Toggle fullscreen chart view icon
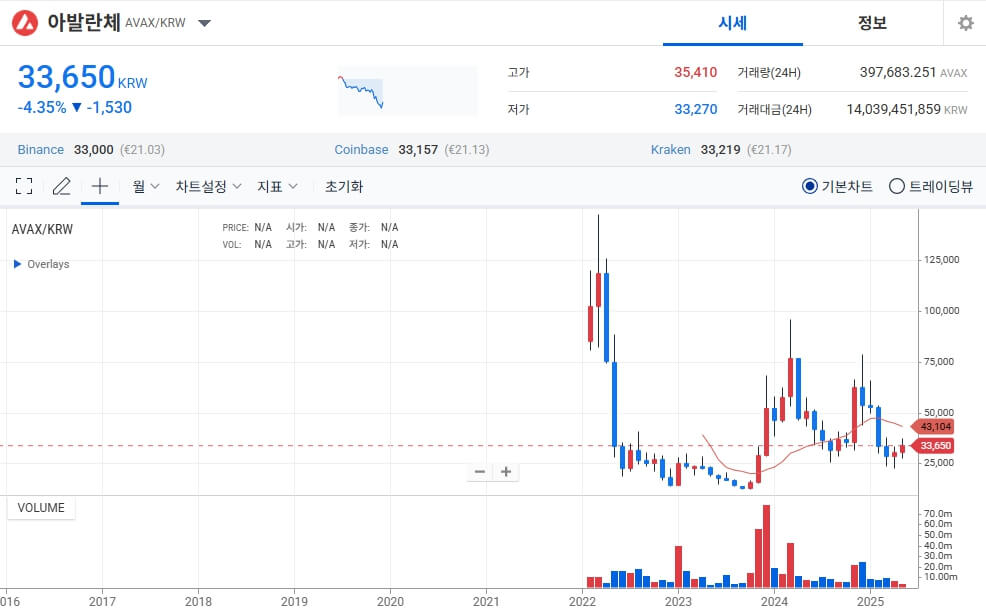Viewport: 986px width, 615px height. (x=24, y=186)
